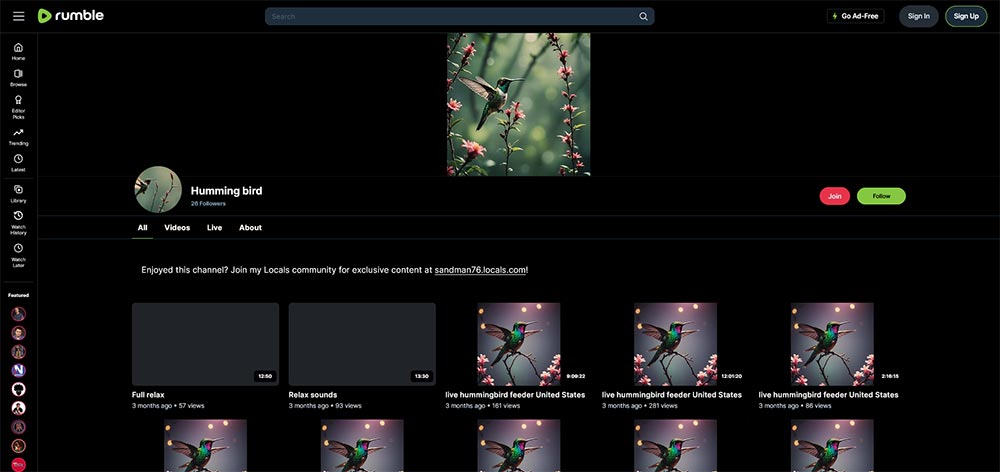Open the Full relax video thumbnail
Viewport: 1000px width, 472px height.
tap(205, 344)
